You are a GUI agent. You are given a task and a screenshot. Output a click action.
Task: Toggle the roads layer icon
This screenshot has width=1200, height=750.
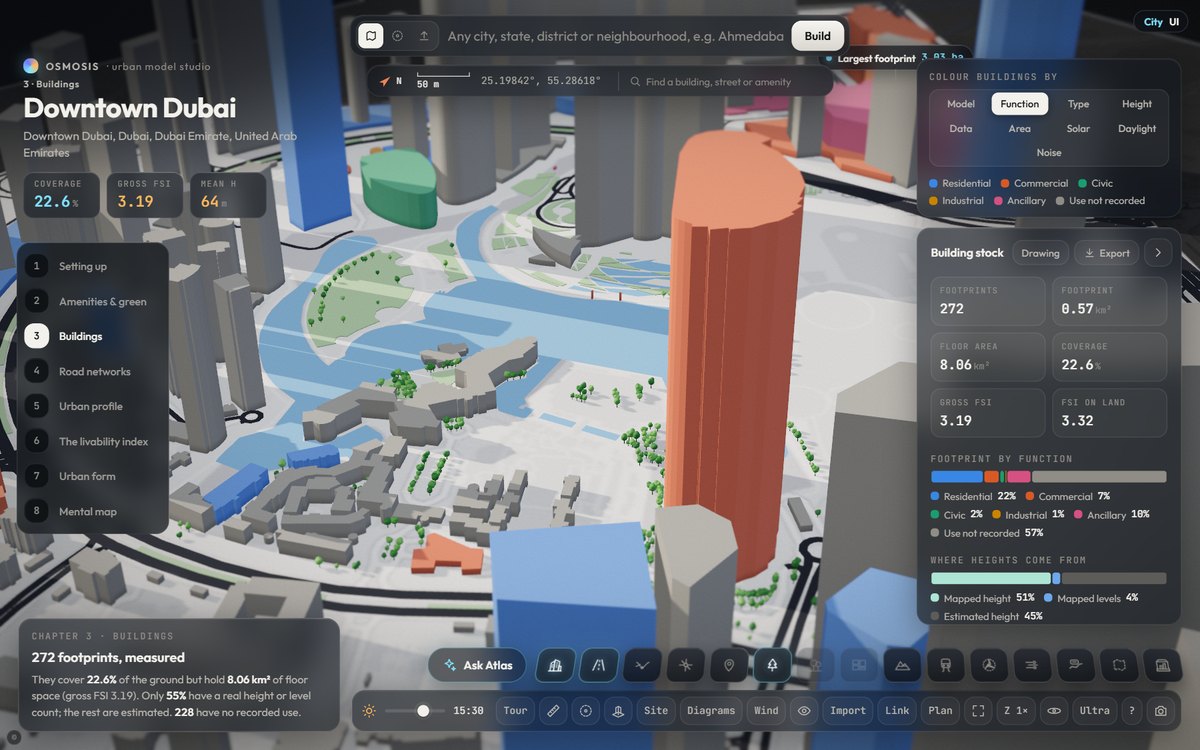point(599,665)
